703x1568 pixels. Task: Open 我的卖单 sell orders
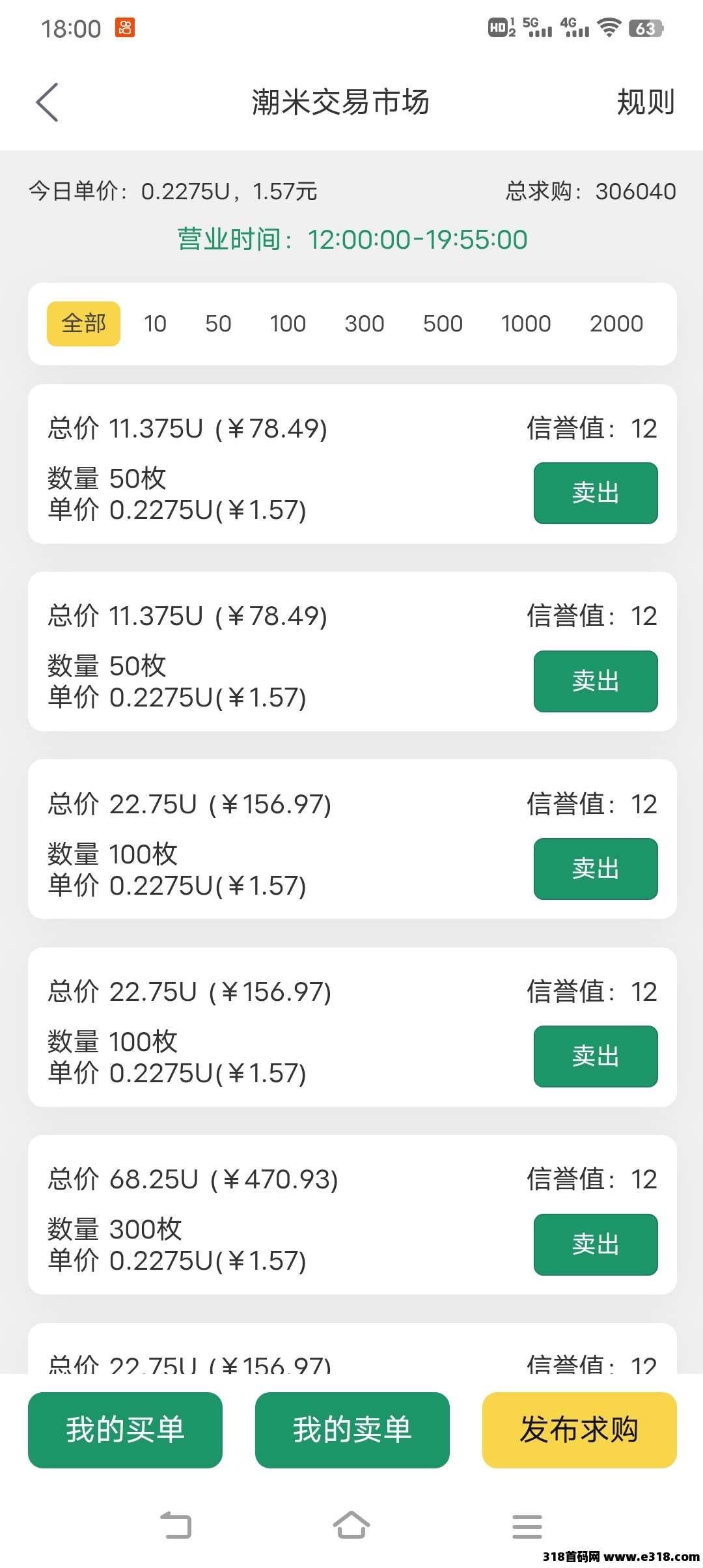coord(352,1430)
